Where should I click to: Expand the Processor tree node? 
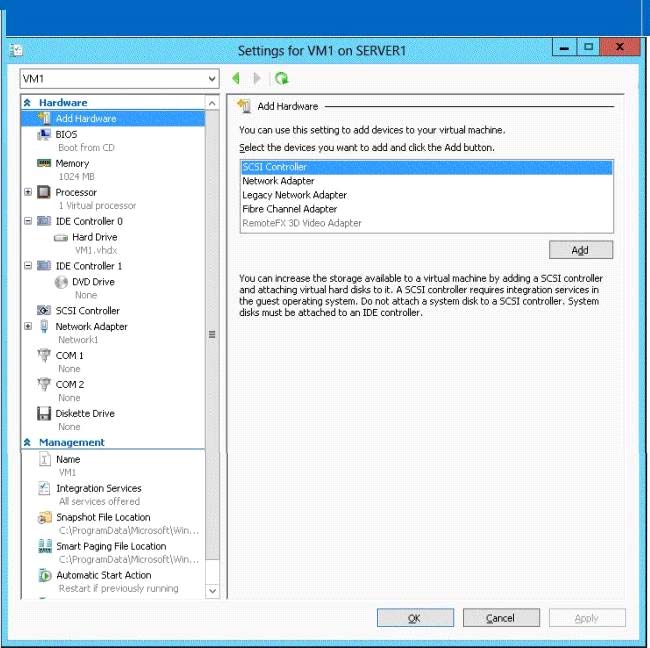tap(28, 192)
